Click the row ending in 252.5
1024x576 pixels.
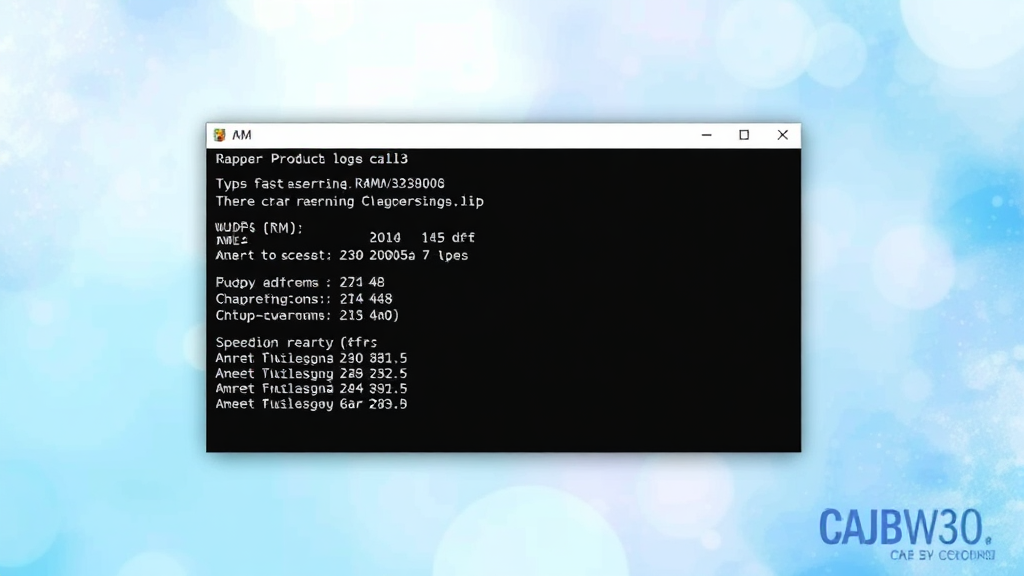point(311,373)
